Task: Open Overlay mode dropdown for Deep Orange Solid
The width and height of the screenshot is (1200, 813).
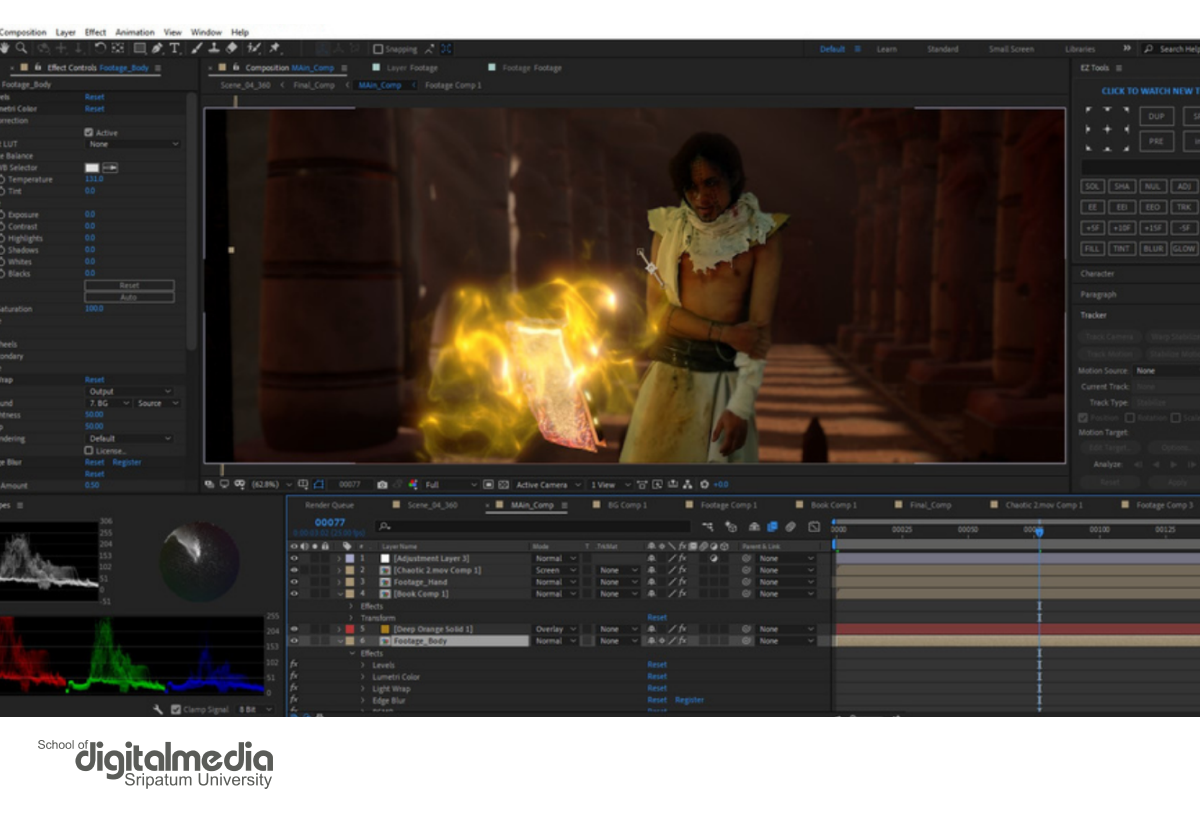Action: pos(556,629)
